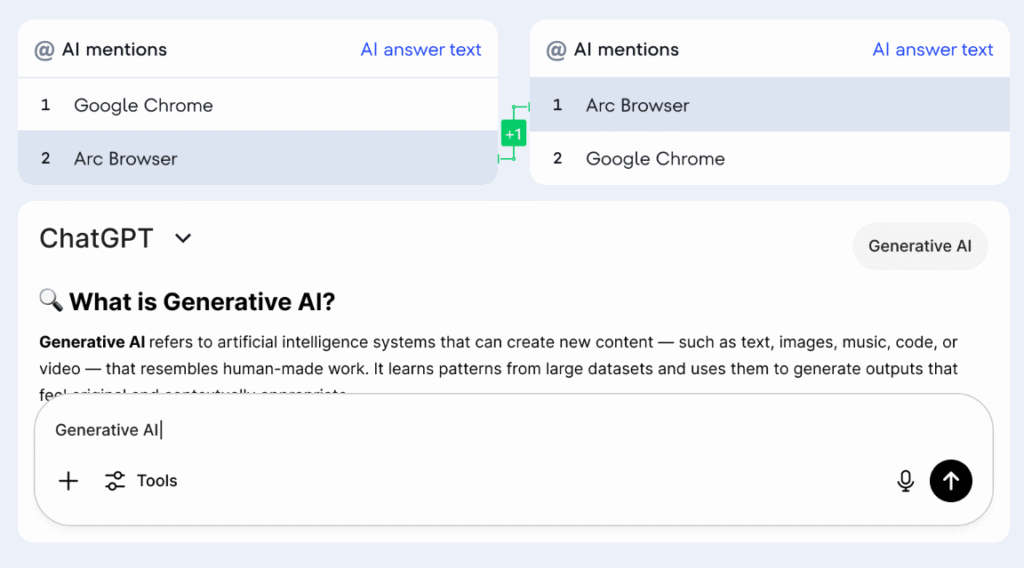
Task: Expand the ChatGPT model dropdown chevron
Action: point(184,238)
